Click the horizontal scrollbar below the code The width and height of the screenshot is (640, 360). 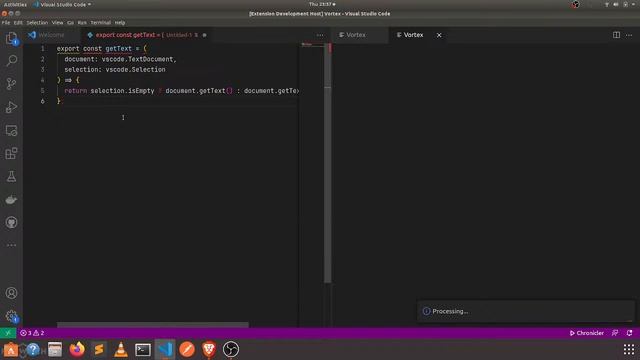click(x=153, y=325)
